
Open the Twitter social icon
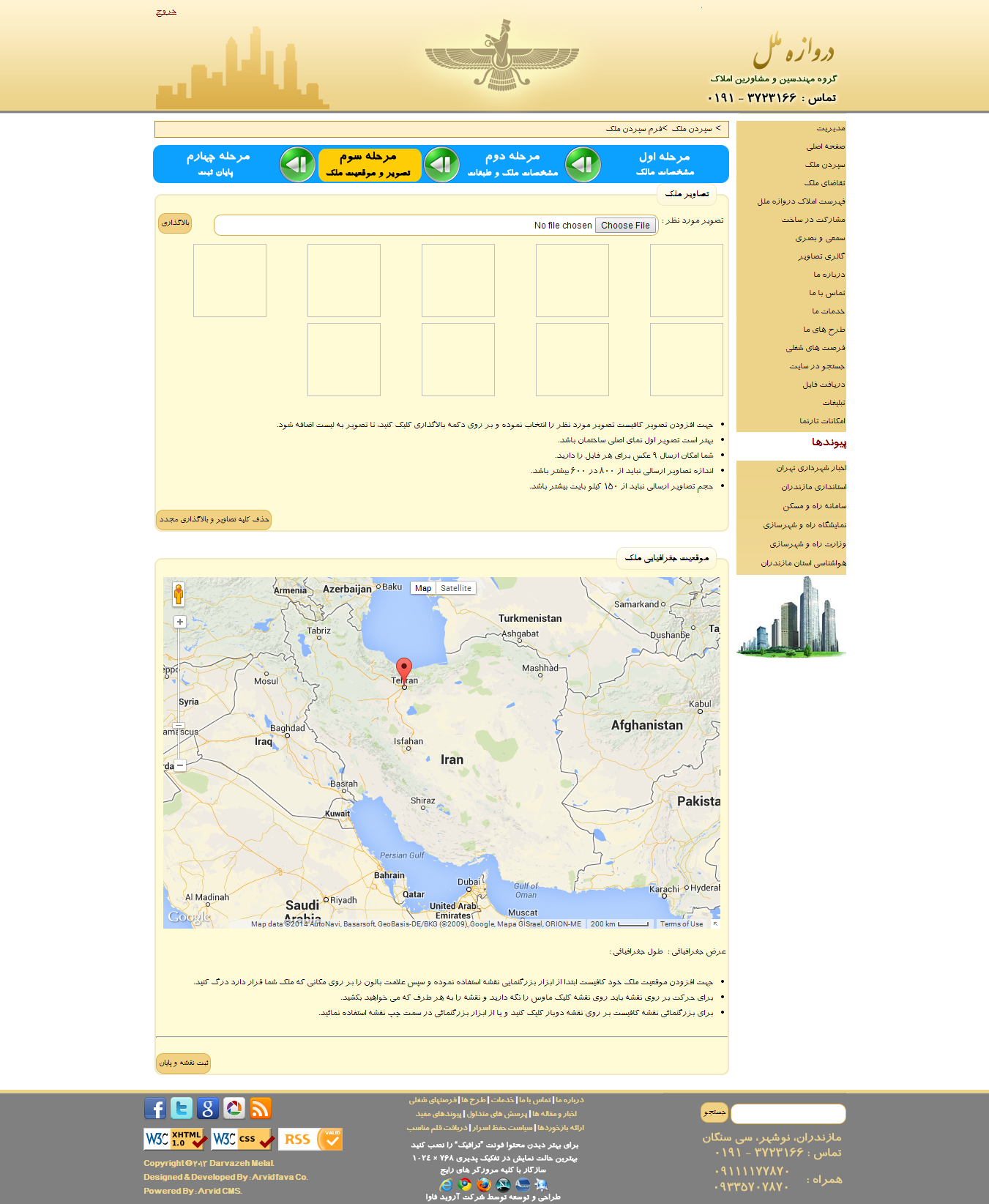tap(182, 1108)
